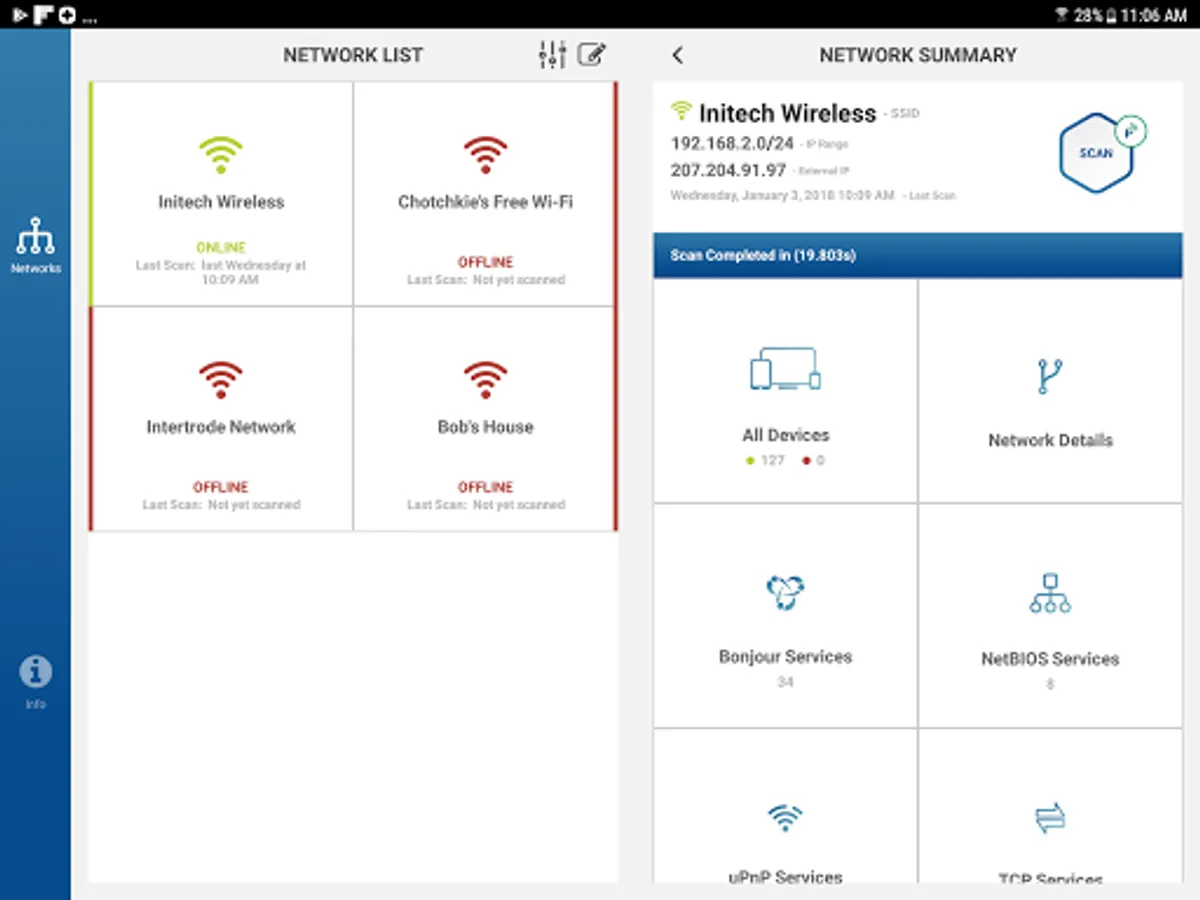Open the Bonjour Services tile
Viewport: 1200px width, 900px height.
(x=785, y=616)
